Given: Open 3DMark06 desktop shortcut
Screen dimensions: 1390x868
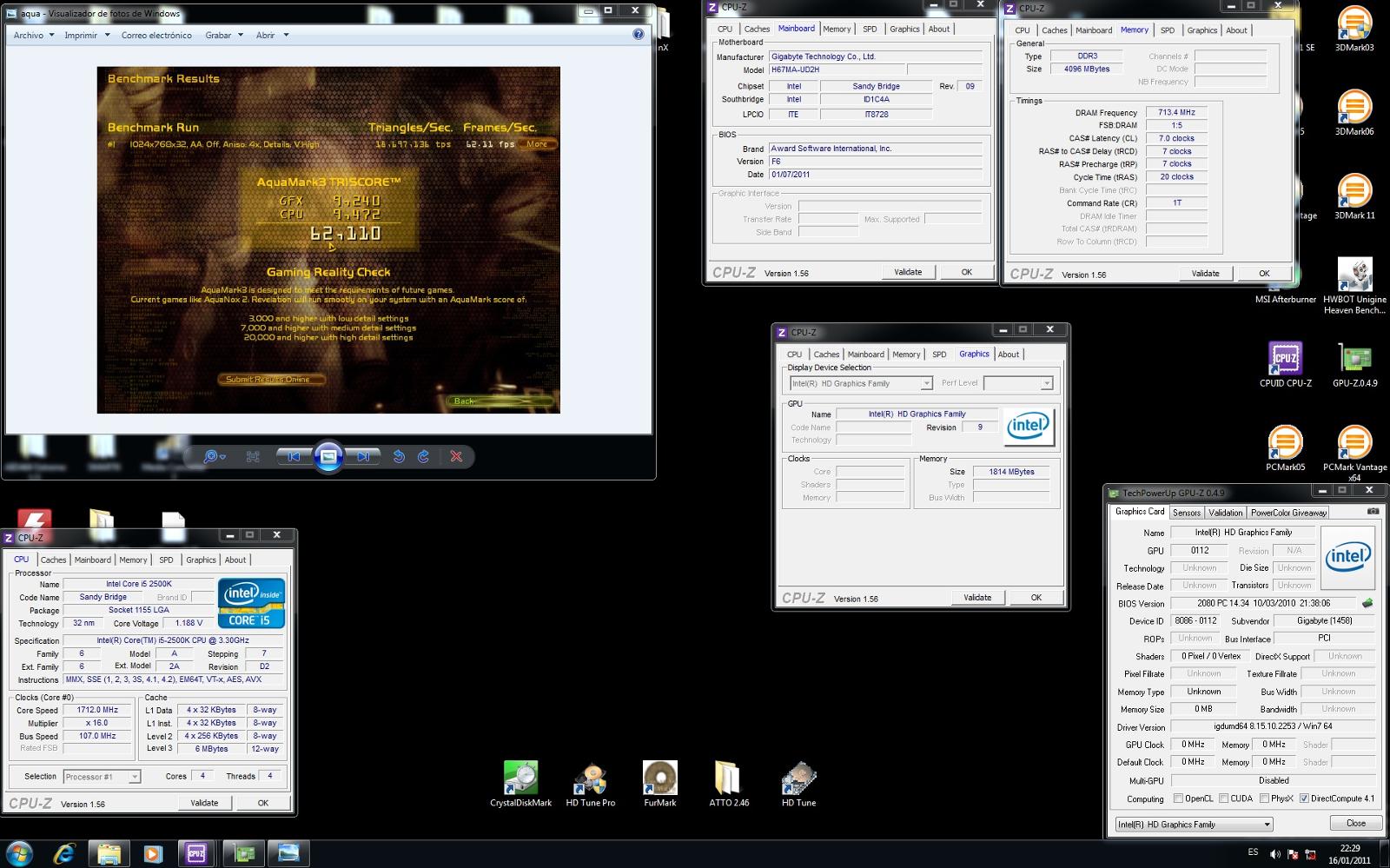Looking at the screenshot, I should point(1354,113).
